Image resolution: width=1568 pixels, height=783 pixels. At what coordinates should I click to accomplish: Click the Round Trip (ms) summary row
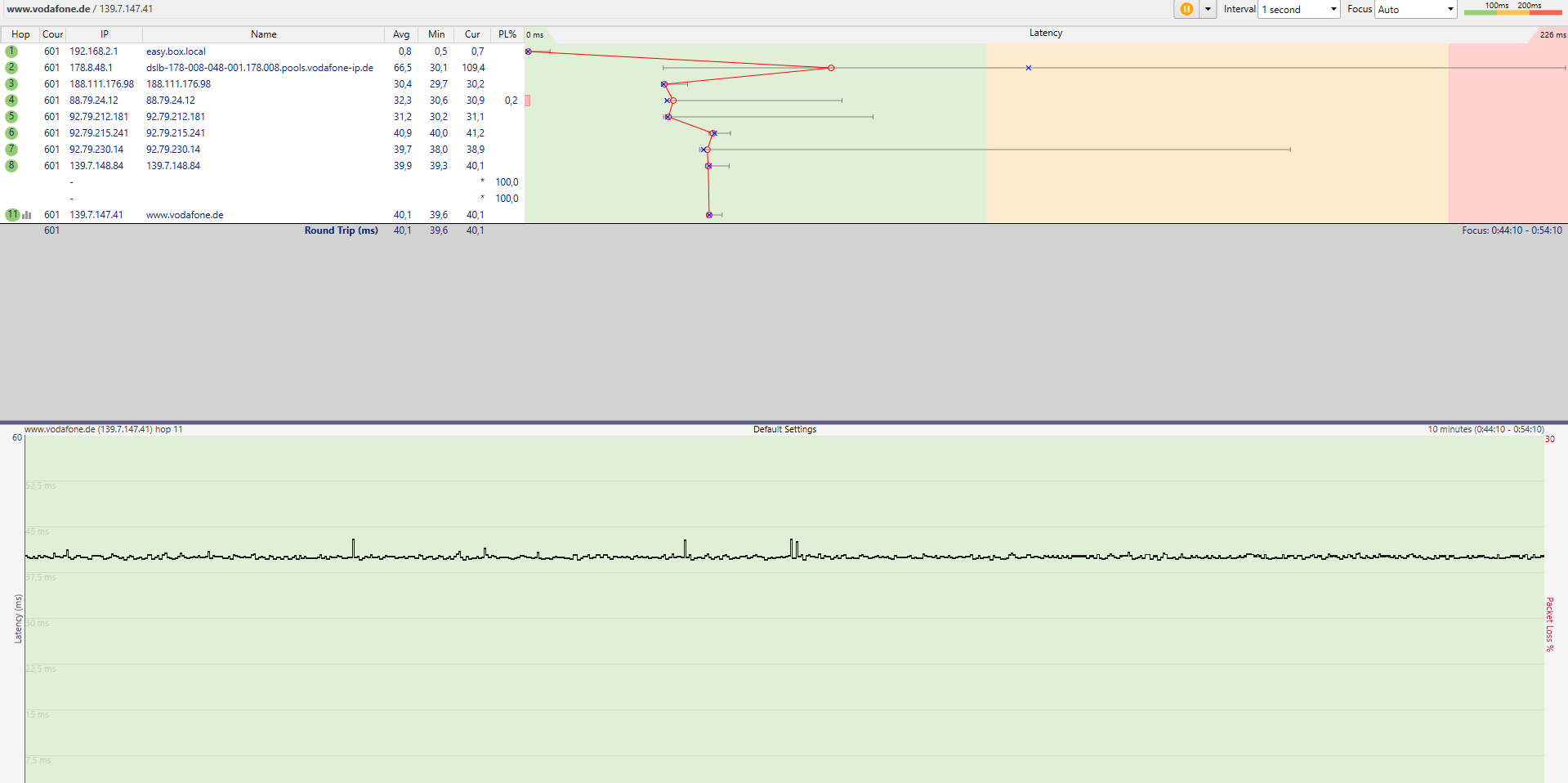point(341,230)
